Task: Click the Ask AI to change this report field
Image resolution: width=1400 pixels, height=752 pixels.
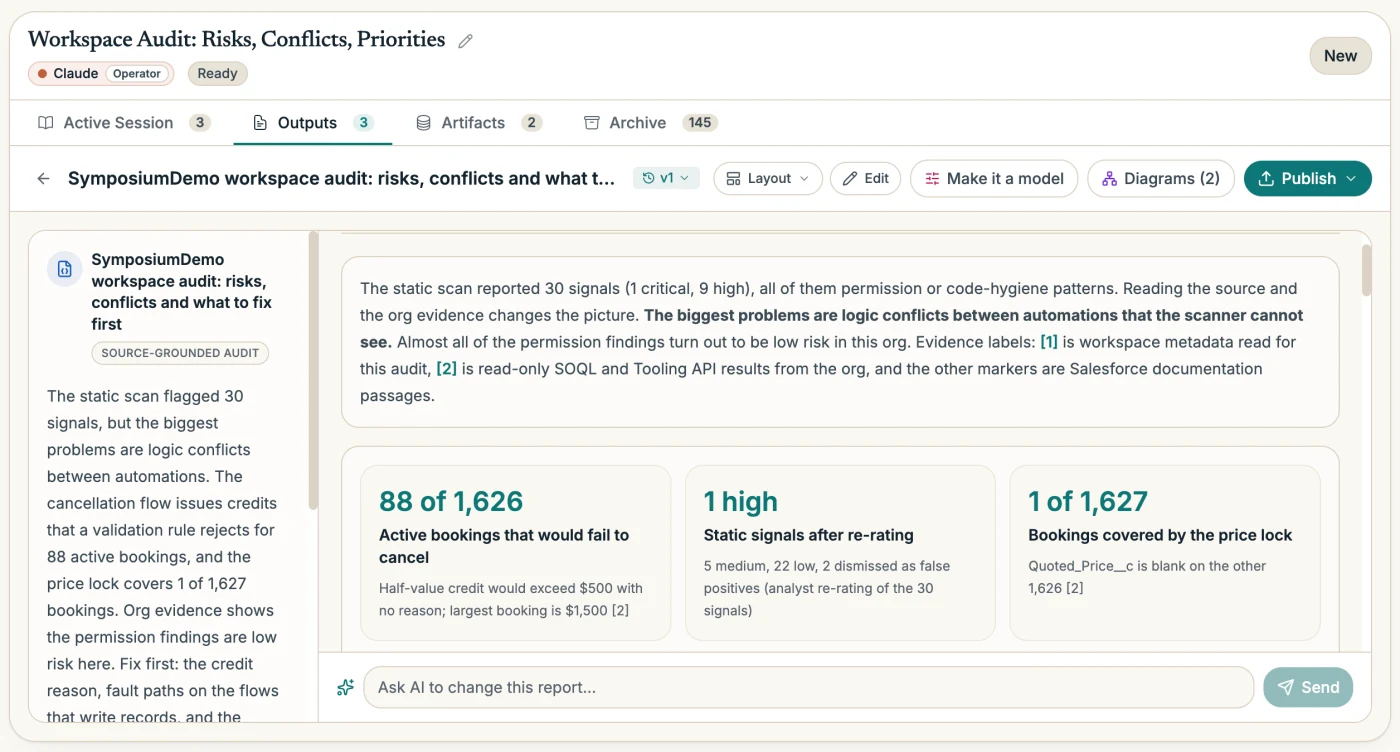Action: click(808, 687)
